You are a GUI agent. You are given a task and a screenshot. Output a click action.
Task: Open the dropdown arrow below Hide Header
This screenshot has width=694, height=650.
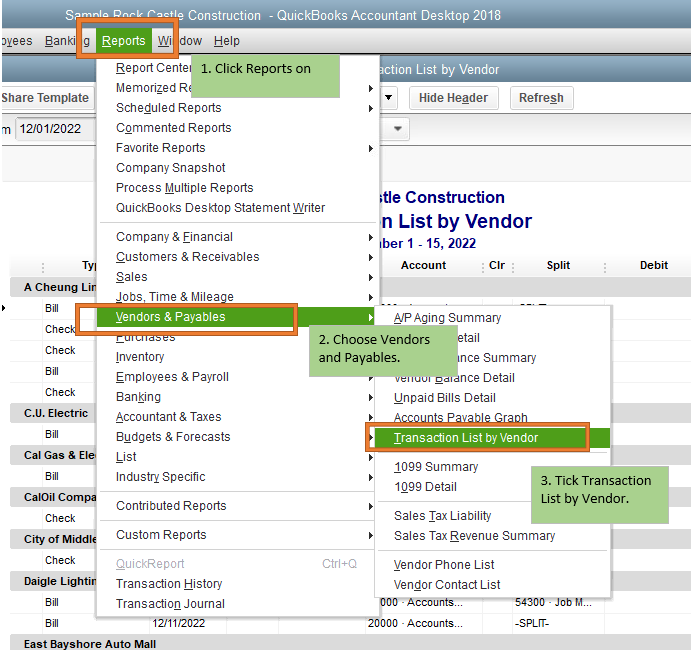(x=397, y=129)
